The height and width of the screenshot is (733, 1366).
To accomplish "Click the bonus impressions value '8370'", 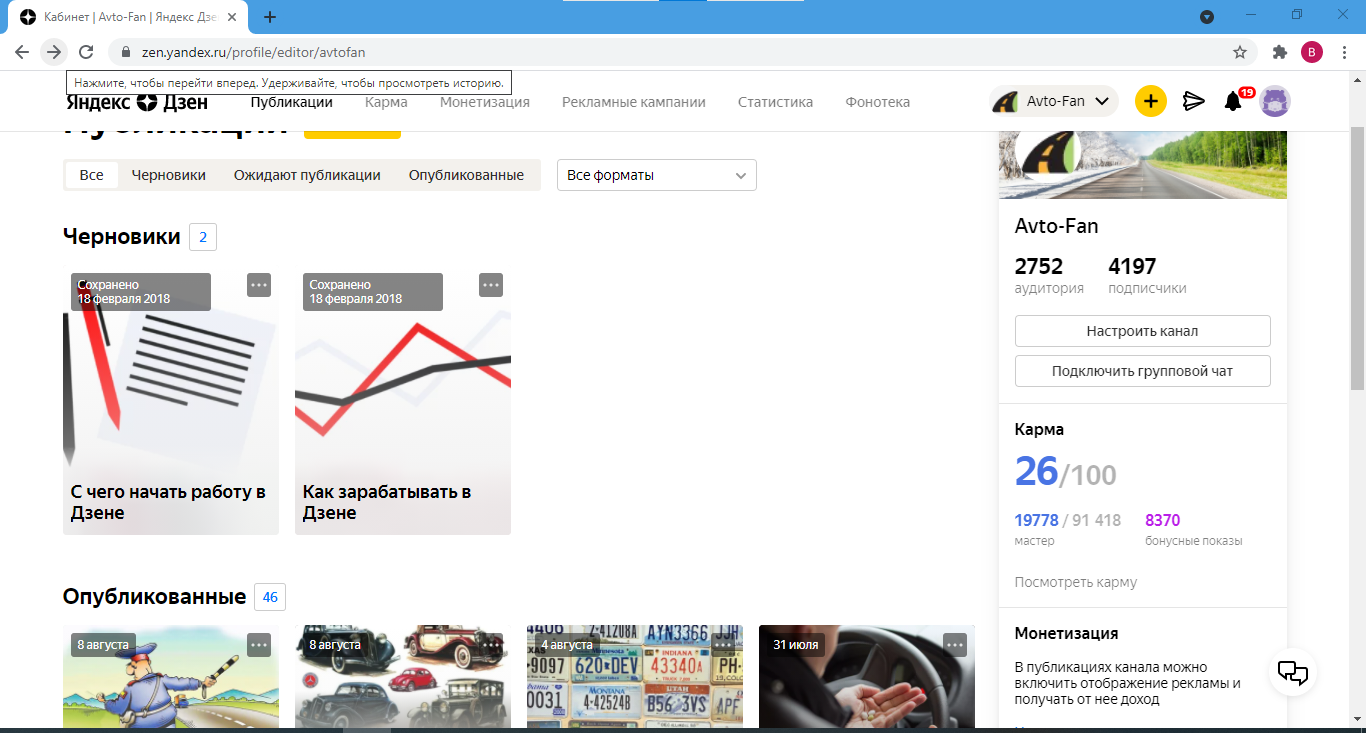I will pos(1163,520).
